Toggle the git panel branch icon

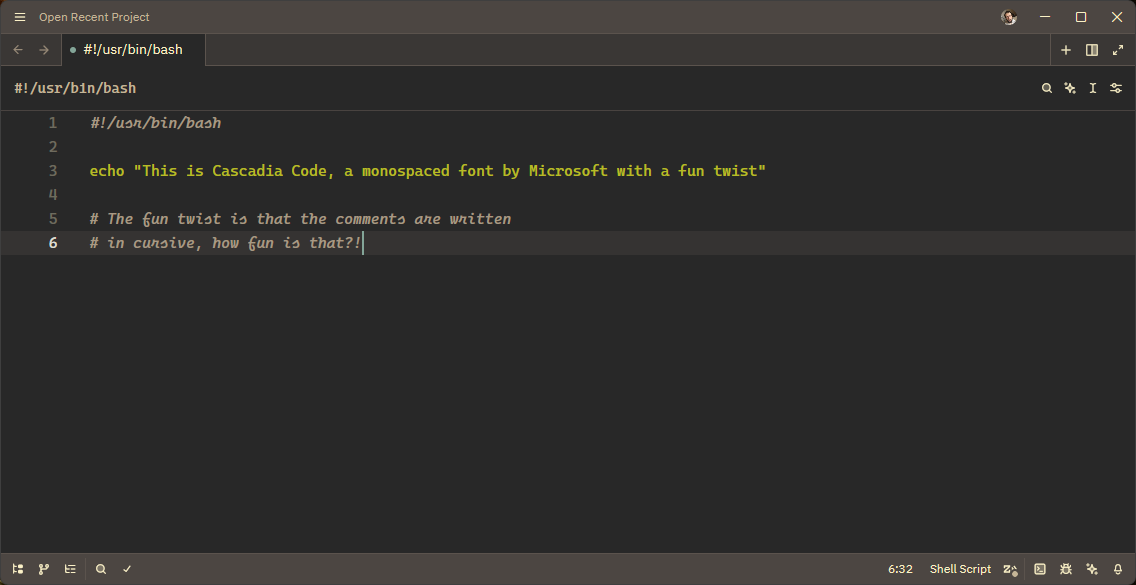point(44,569)
